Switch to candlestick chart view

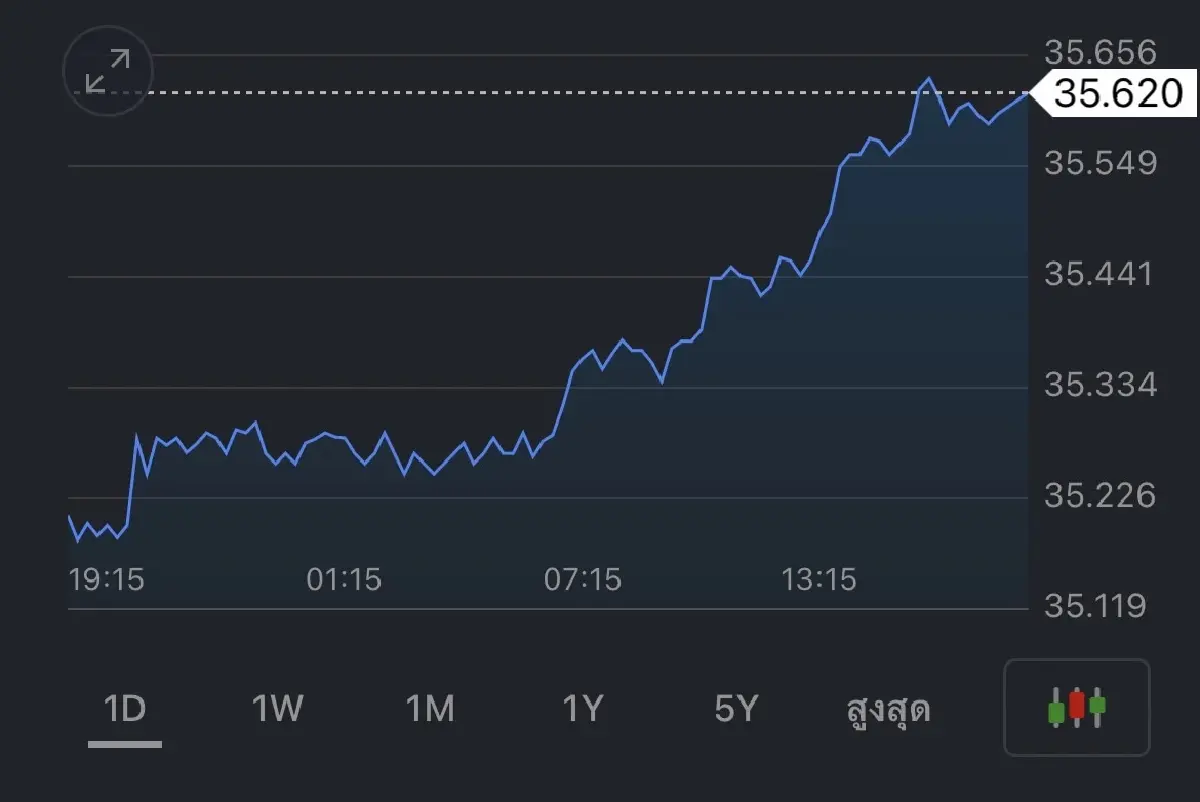(1077, 707)
